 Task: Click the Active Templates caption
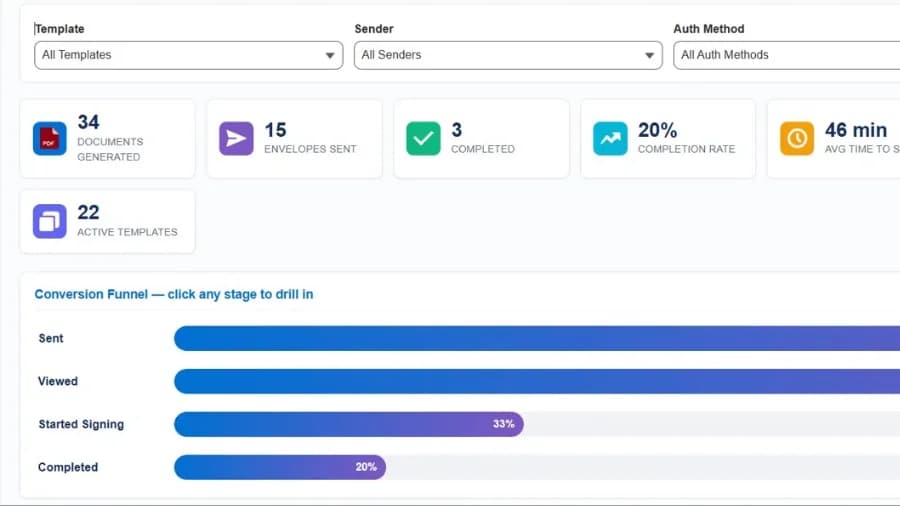[127, 232]
